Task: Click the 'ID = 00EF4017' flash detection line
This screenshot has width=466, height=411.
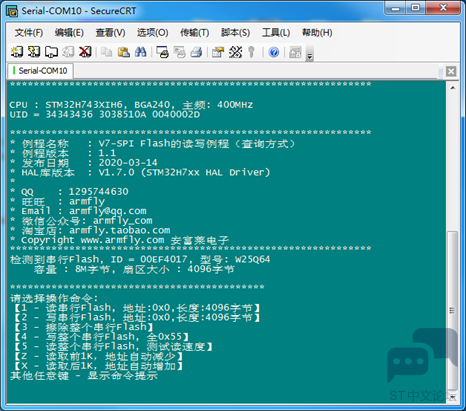Action: pos(140,259)
